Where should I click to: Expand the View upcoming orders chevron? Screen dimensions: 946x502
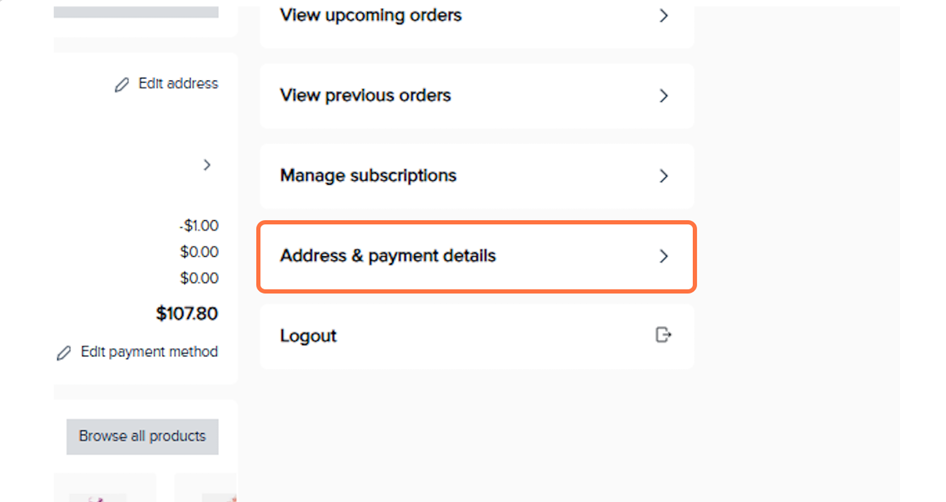pyautogui.click(x=663, y=16)
